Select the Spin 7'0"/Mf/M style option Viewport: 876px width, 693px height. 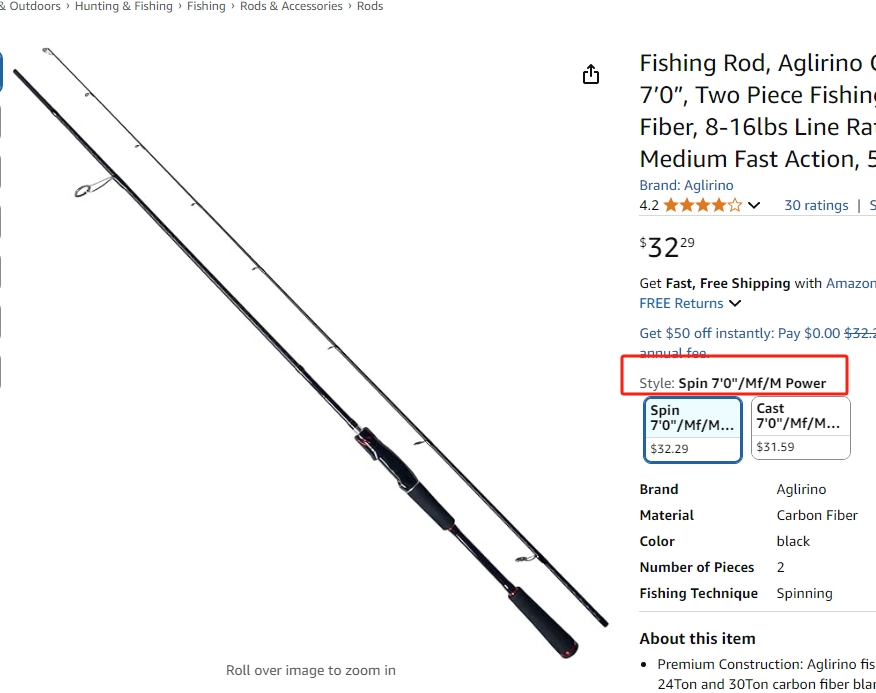(x=693, y=430)
